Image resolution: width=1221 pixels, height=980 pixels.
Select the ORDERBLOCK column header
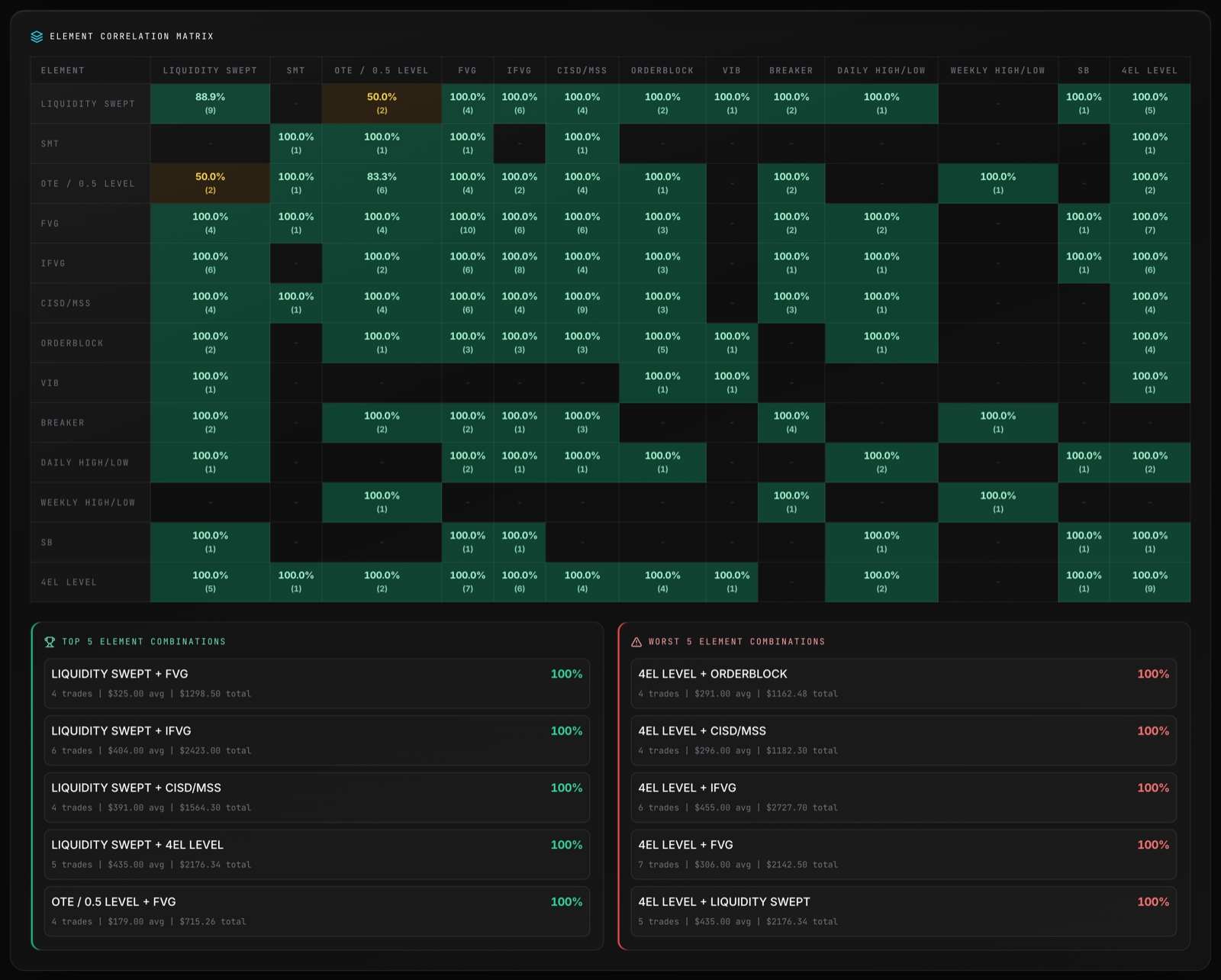click(662, 70)
